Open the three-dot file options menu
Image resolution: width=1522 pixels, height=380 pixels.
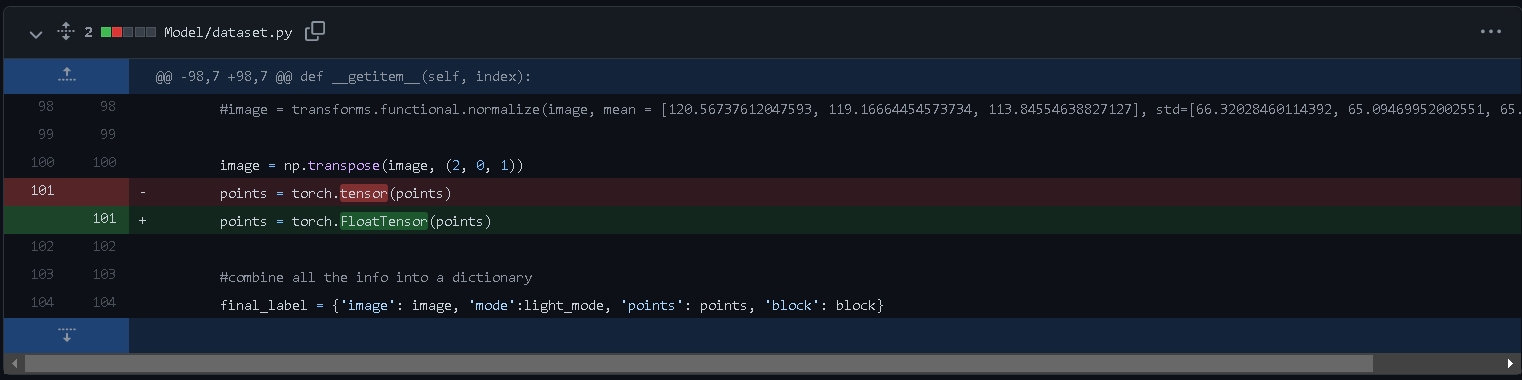1491,32
